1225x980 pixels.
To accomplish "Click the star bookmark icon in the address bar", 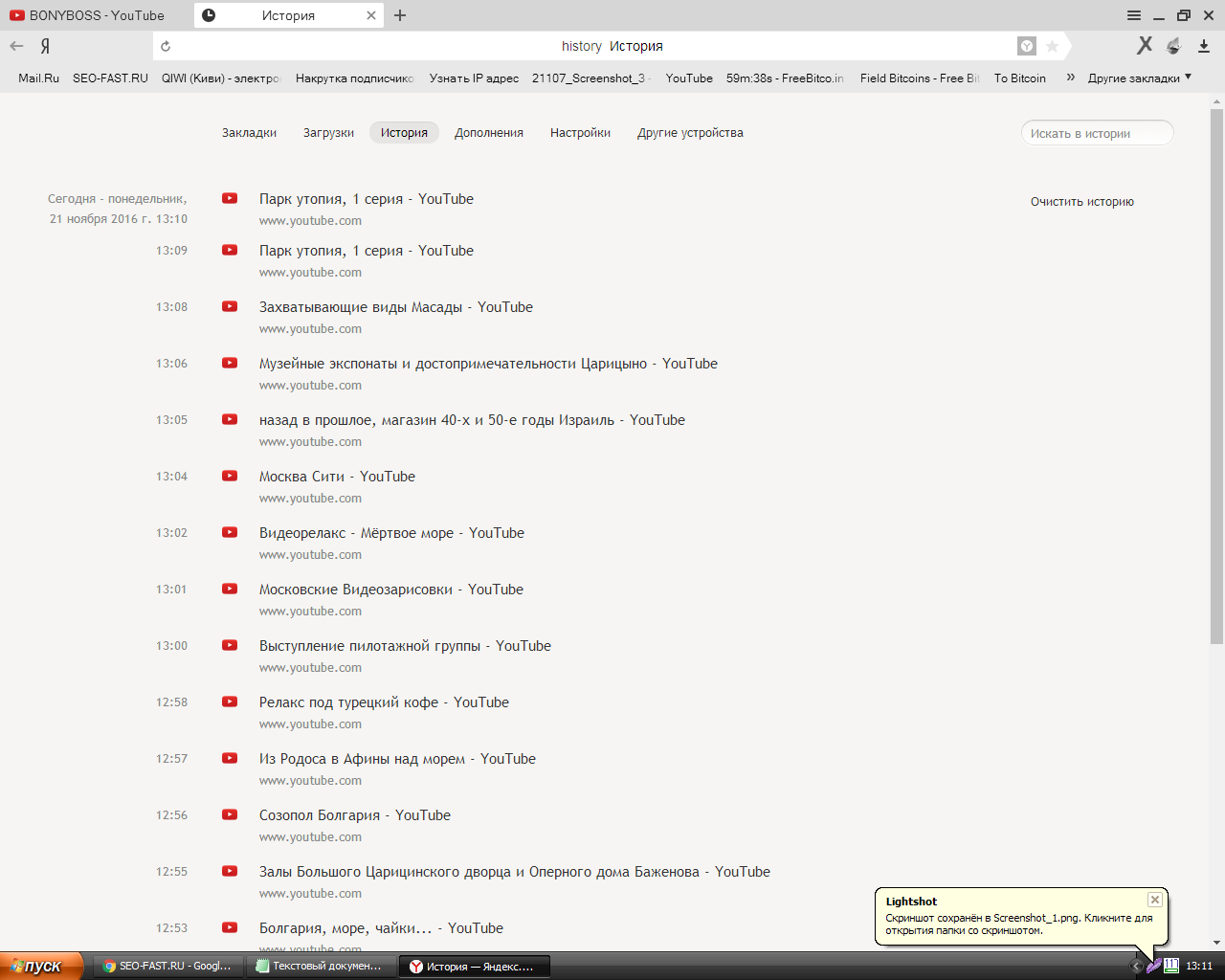I will tap(1052, 46).
